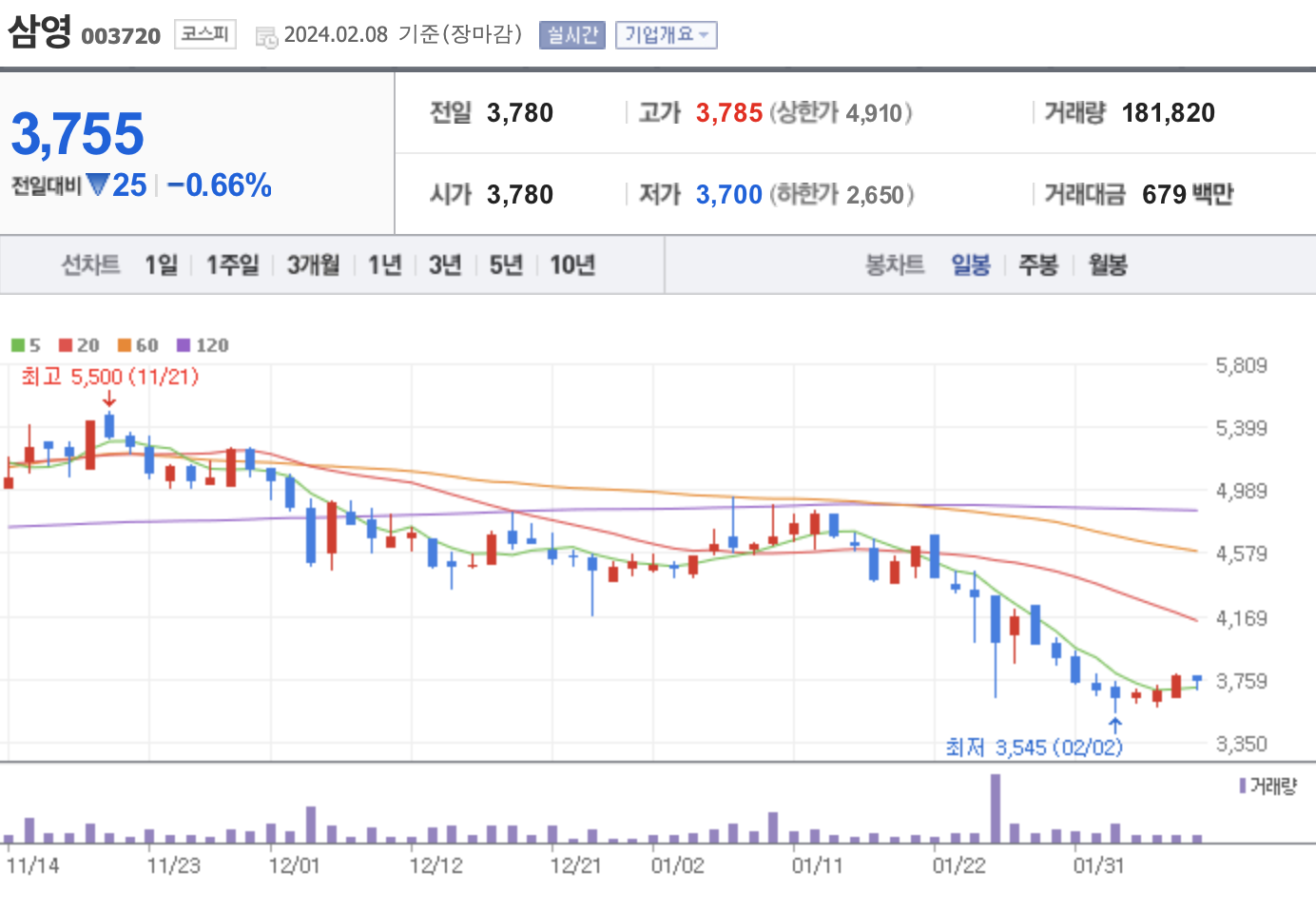Click the 하한가 2,650 lower limit text
Screen dimensions: 1316x913
coord(842,195)
